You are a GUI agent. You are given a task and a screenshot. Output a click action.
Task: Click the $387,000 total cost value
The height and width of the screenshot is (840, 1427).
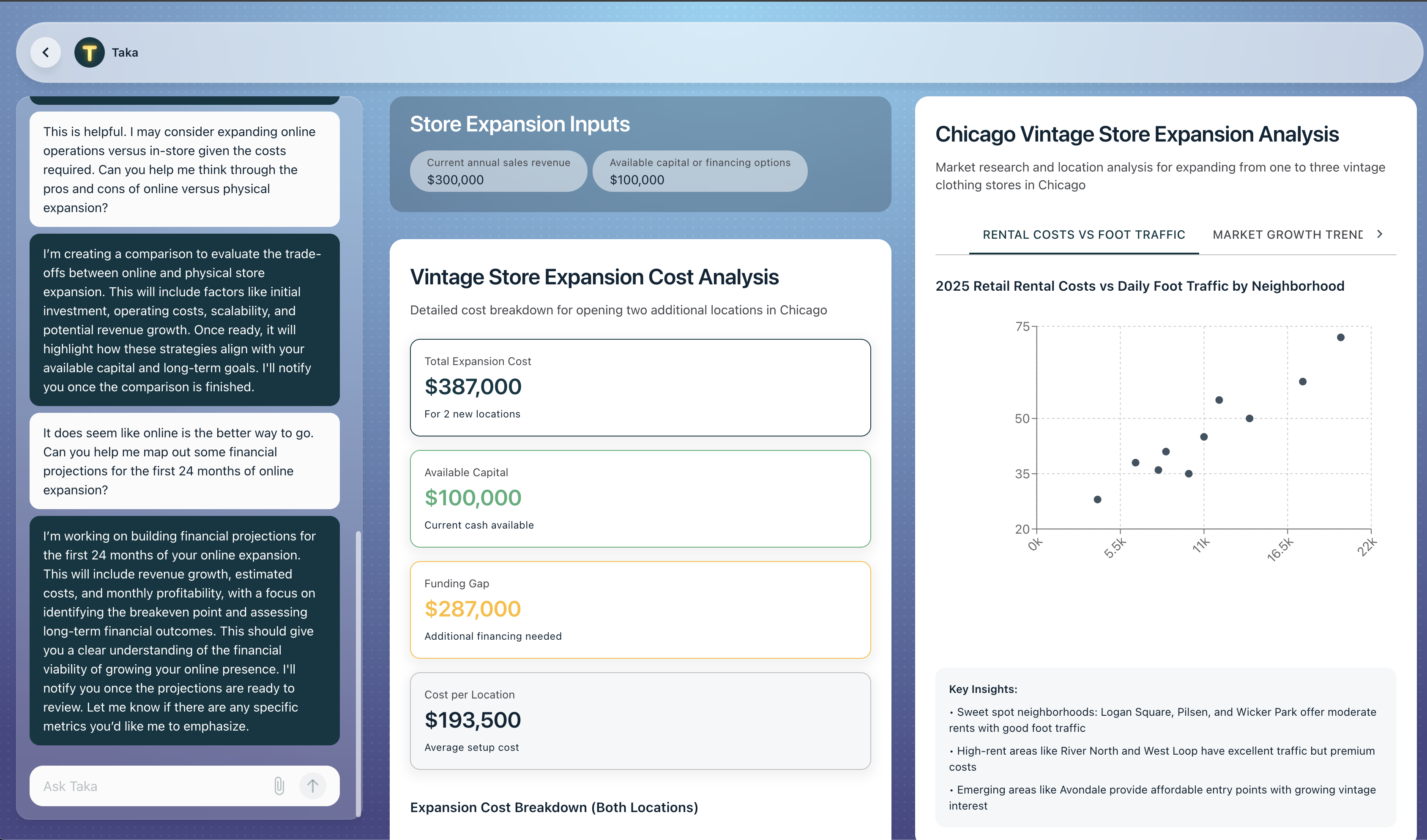[473, 387]
